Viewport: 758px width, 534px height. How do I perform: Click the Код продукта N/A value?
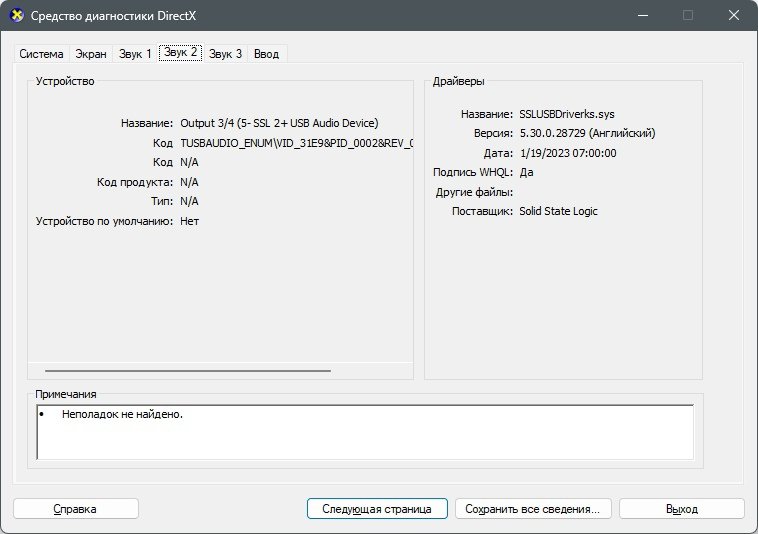coord(190,182)
